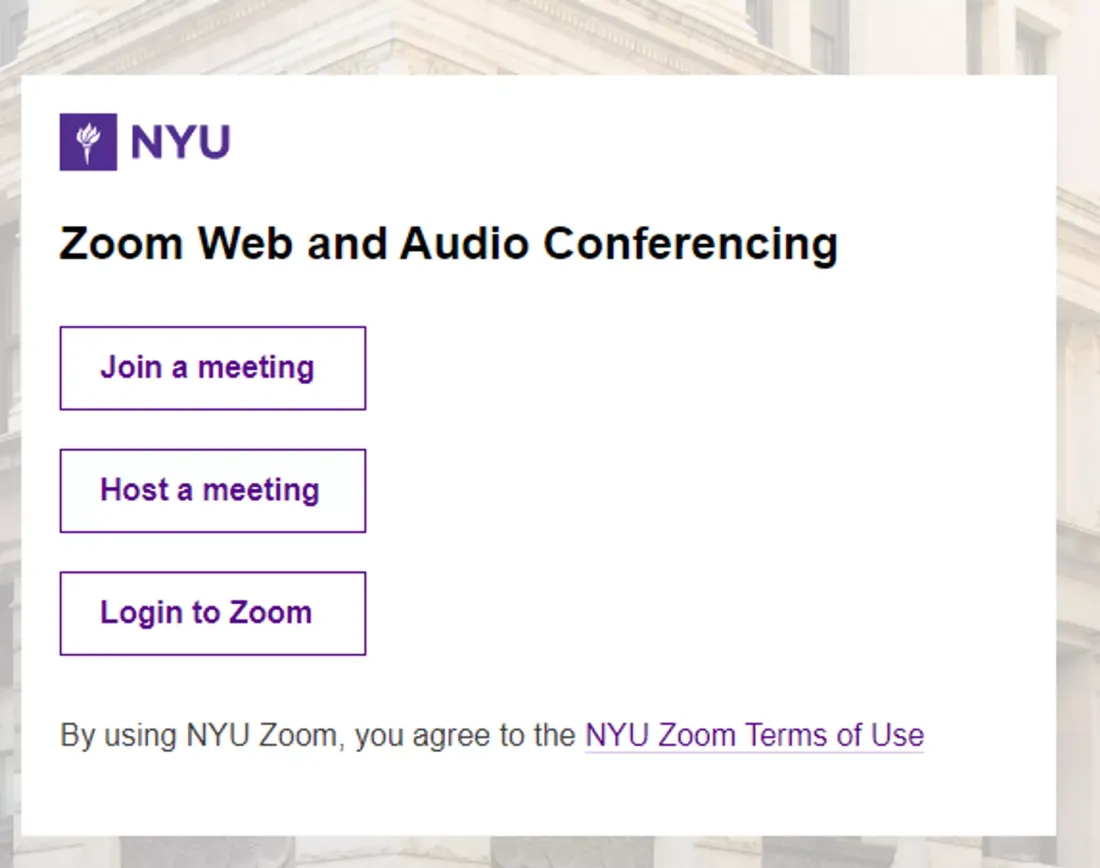Open the NYU Zoom Terms of Use link
1100x868 pixels.
tap(754, 736)
